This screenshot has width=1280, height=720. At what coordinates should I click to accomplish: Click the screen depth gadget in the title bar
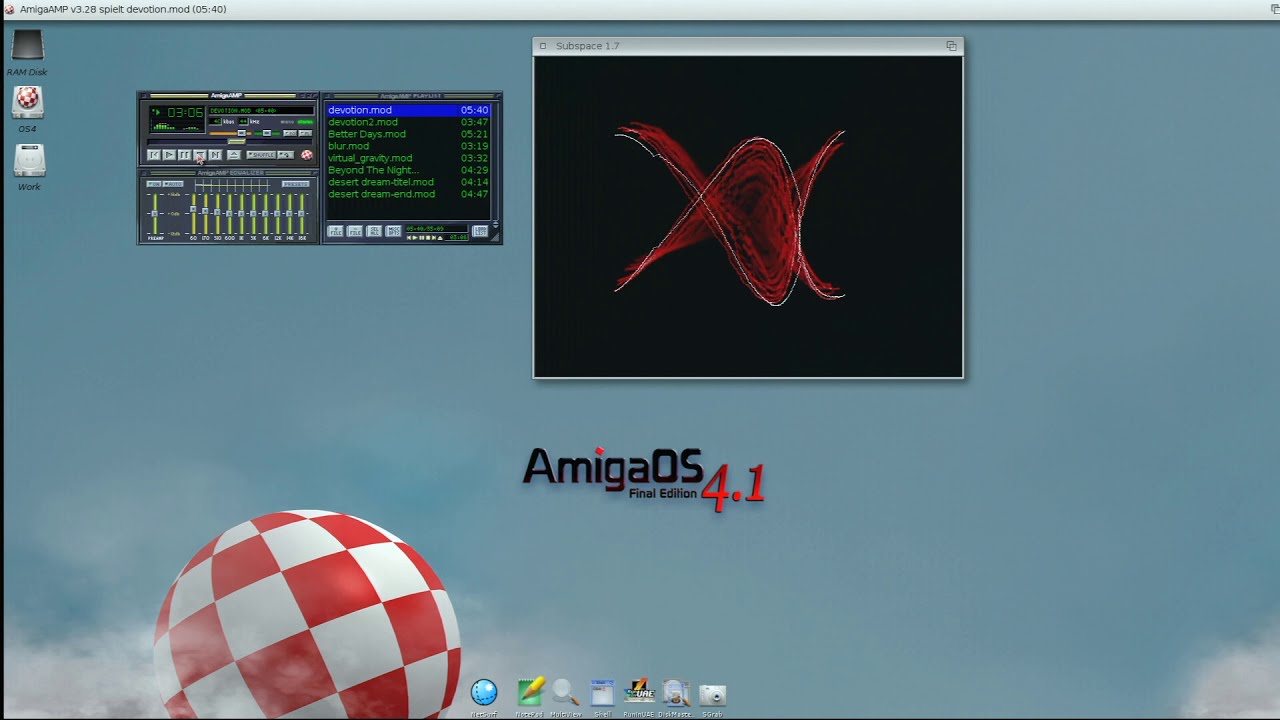click(1274, 8)
